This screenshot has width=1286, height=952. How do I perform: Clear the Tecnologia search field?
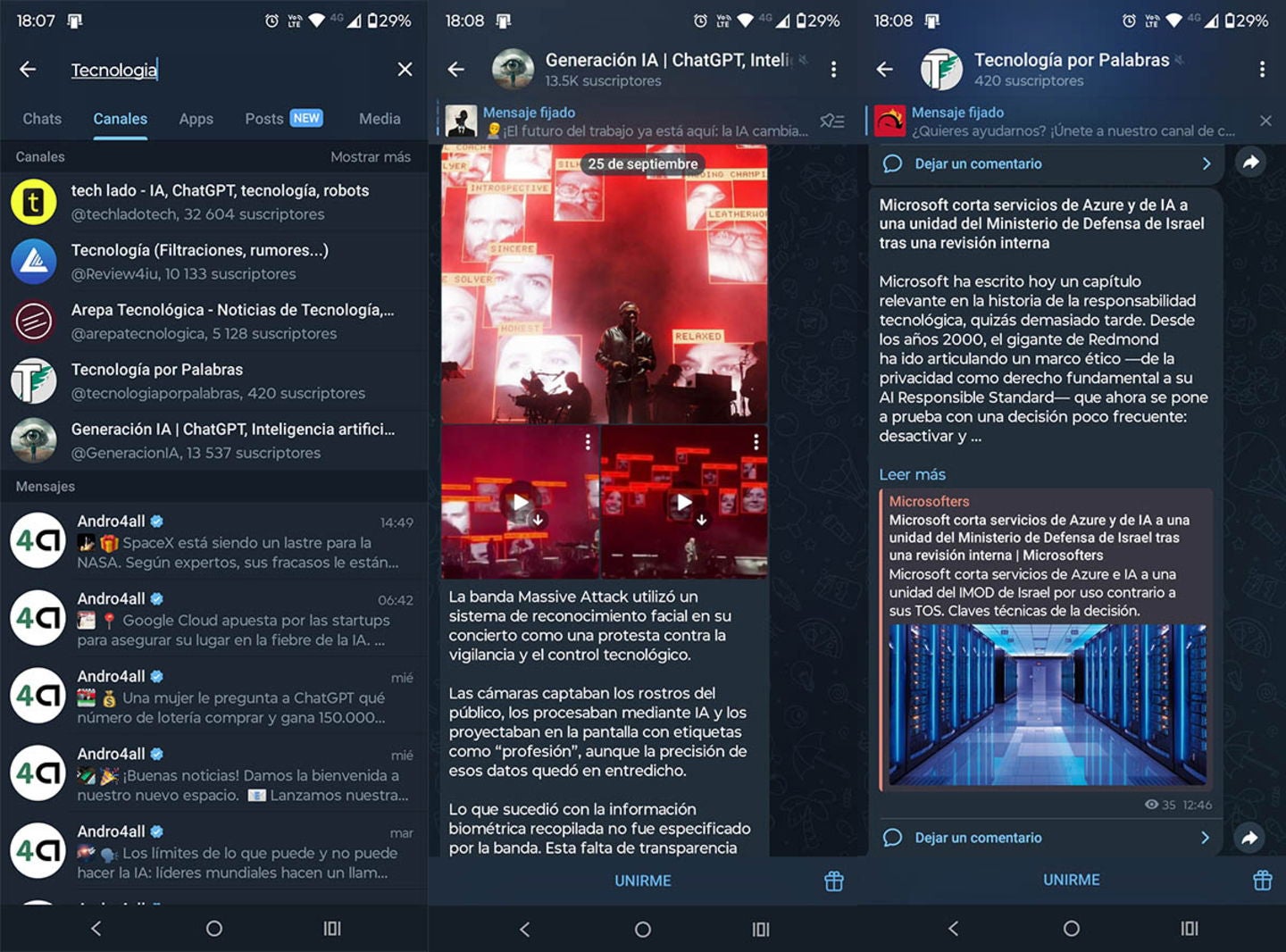[404, 70]
